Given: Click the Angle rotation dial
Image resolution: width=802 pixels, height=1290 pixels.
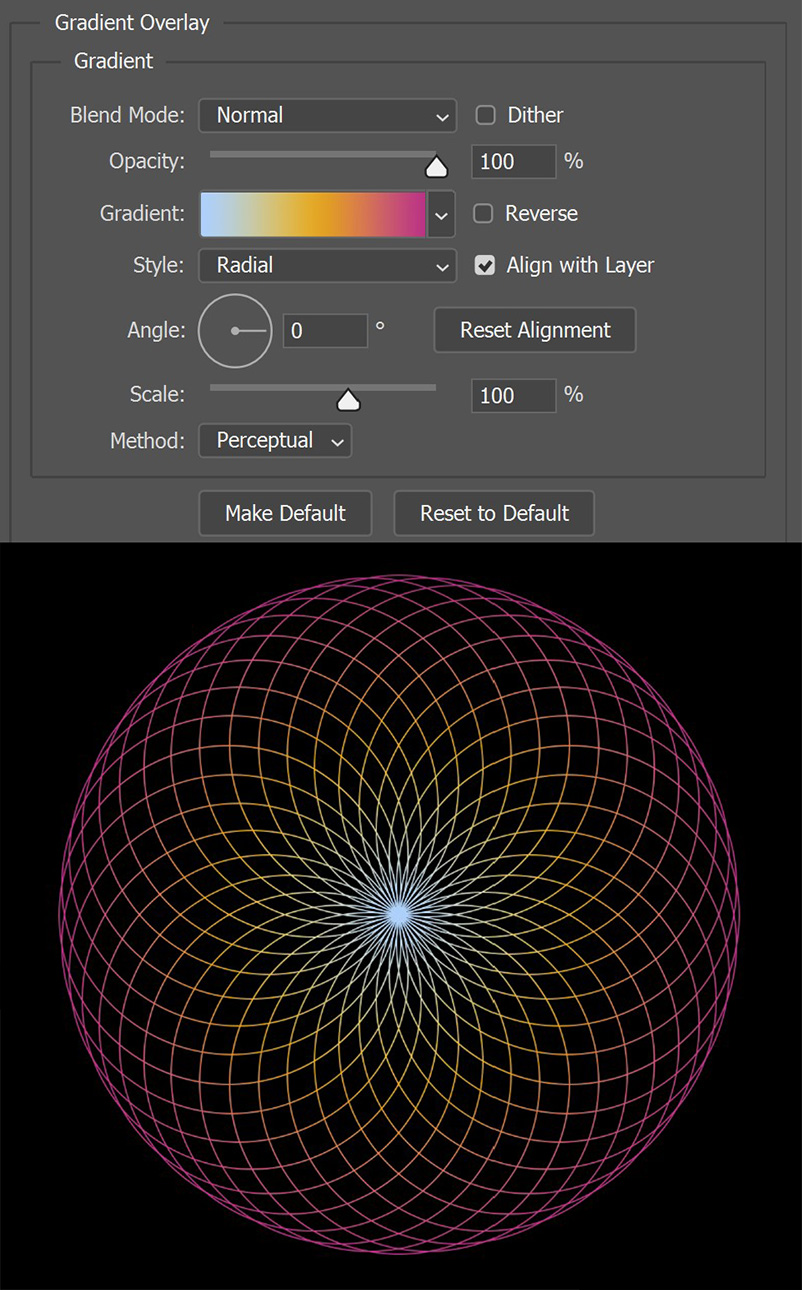Looking at the screenshot, I should tap(235, 330).
